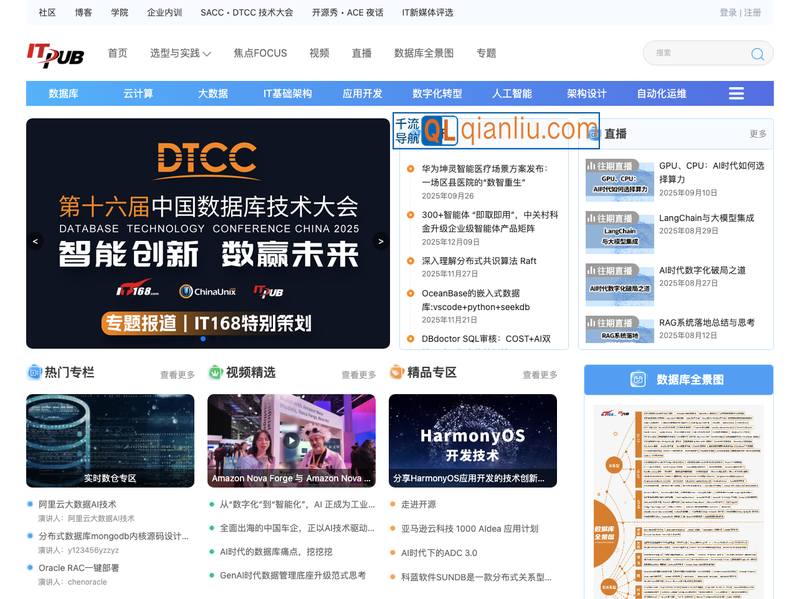Click the search magnifier icon
This screenshot has height=599, width=800.
point(758,54)
